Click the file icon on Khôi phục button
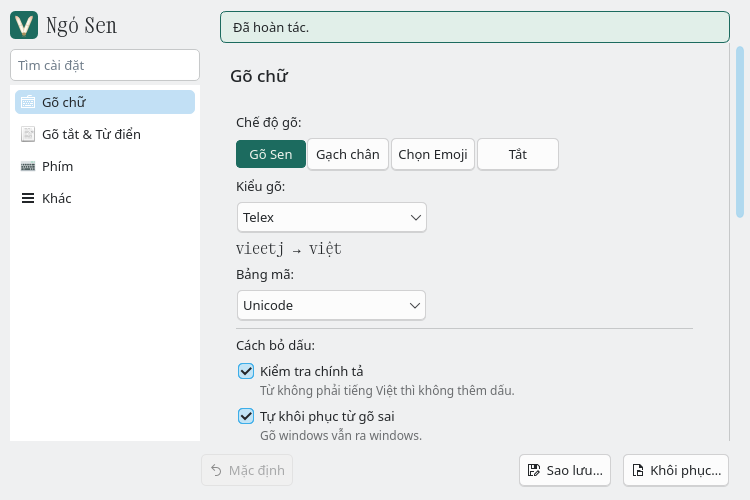Screen dimensions: 750x500 click(x=638, y=470)
